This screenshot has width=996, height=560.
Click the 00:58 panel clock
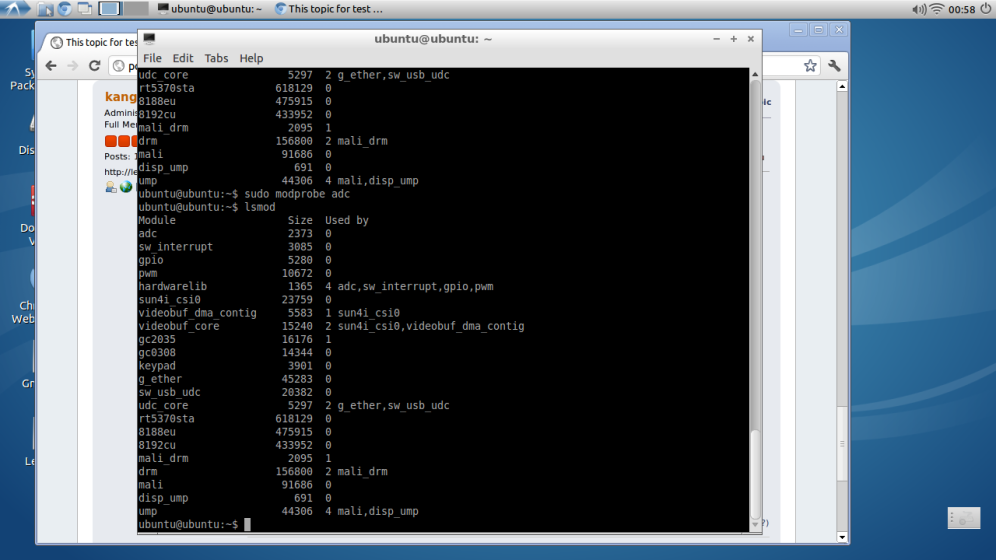(x=961, y=9)
